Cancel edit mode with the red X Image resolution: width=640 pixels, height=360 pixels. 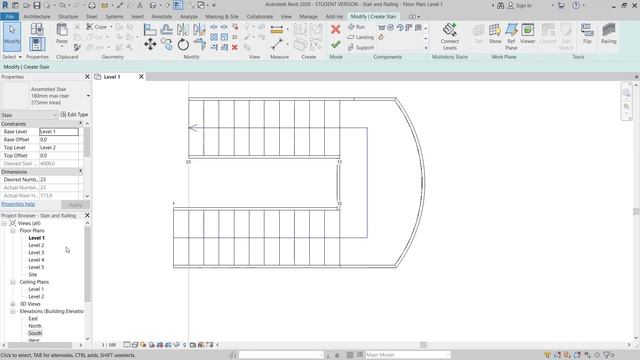pyautogui.click(x=336, y=29)
